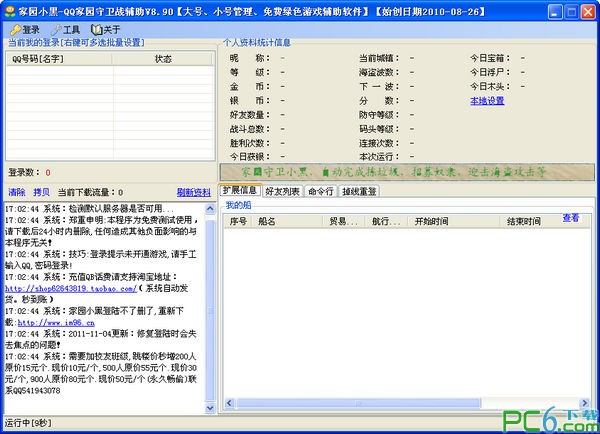Switch to the 掉线重登 tab

click(359, 191)
